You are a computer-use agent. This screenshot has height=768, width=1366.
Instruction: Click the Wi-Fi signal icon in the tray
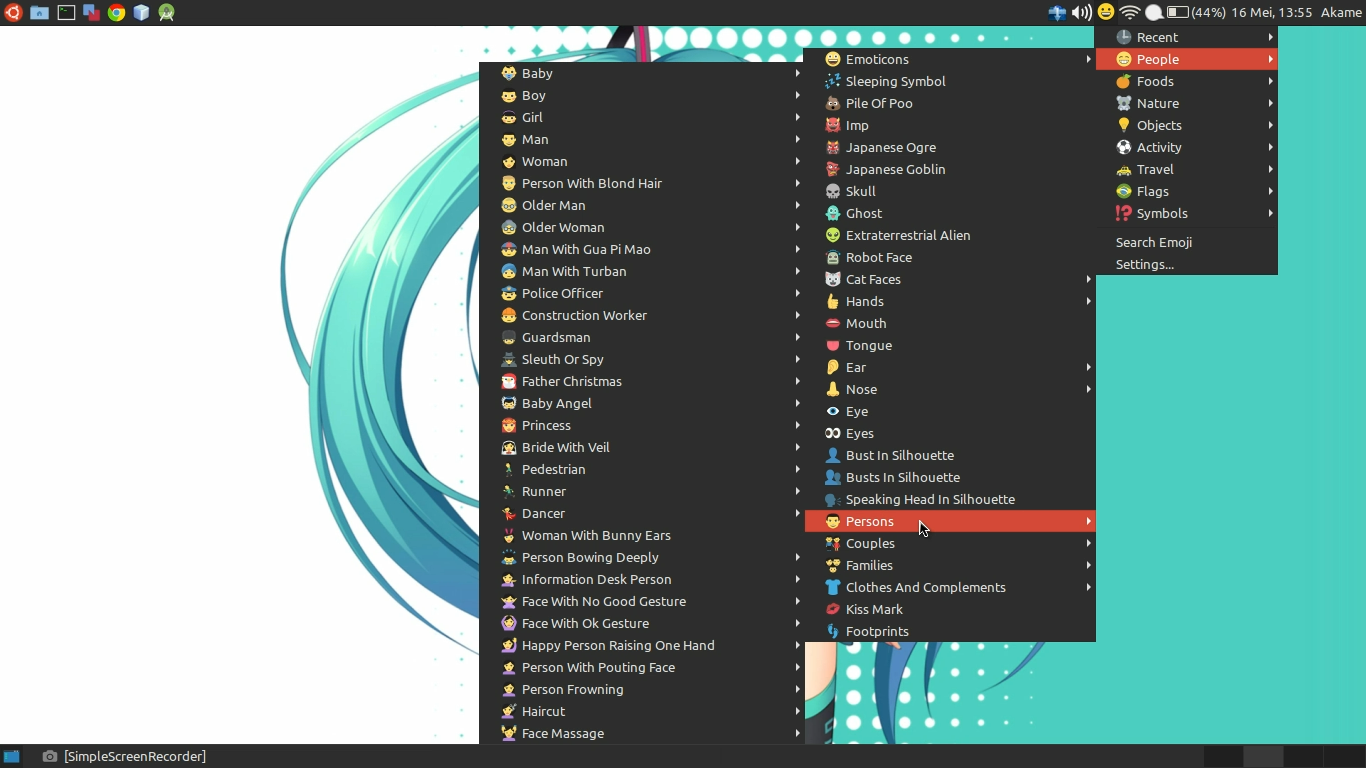(1129, 12)
